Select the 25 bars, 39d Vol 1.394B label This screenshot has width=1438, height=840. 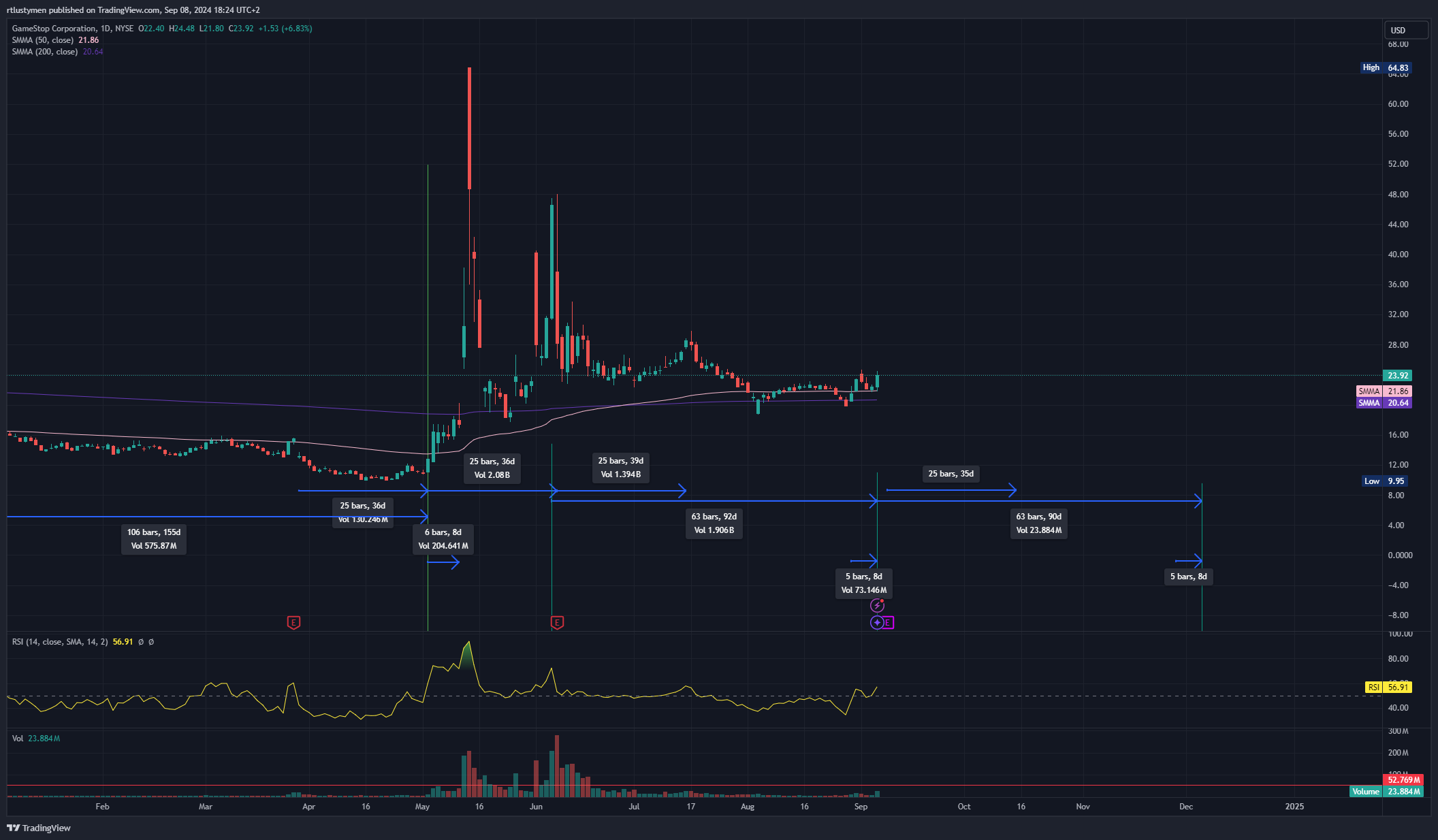[621, 468]
